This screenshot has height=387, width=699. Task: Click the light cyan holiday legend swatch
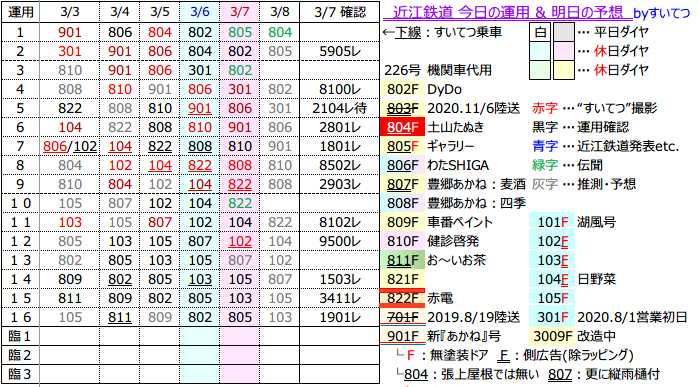[540, 51]
